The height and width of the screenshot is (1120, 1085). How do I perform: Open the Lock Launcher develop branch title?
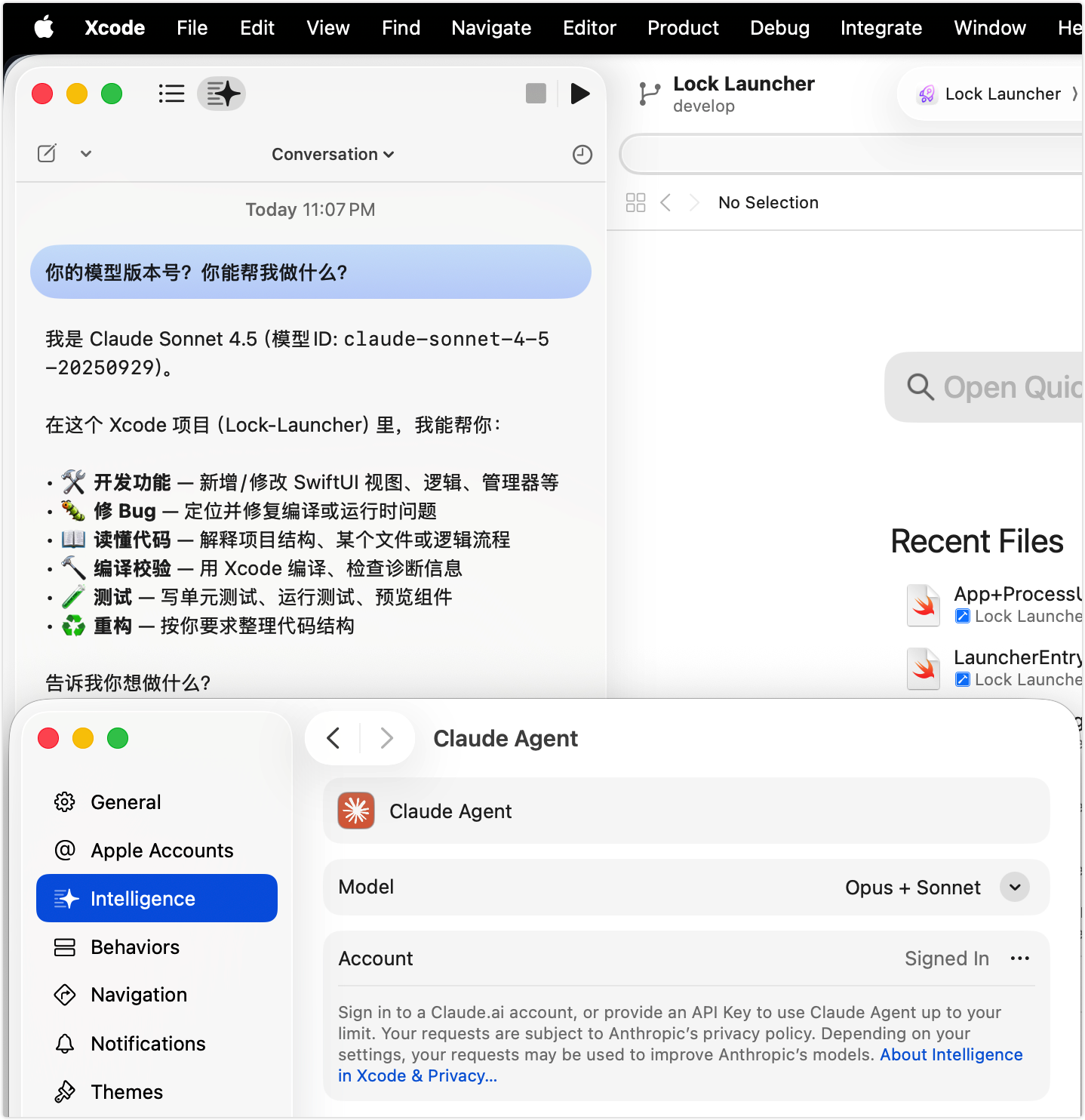coord(743,94)
